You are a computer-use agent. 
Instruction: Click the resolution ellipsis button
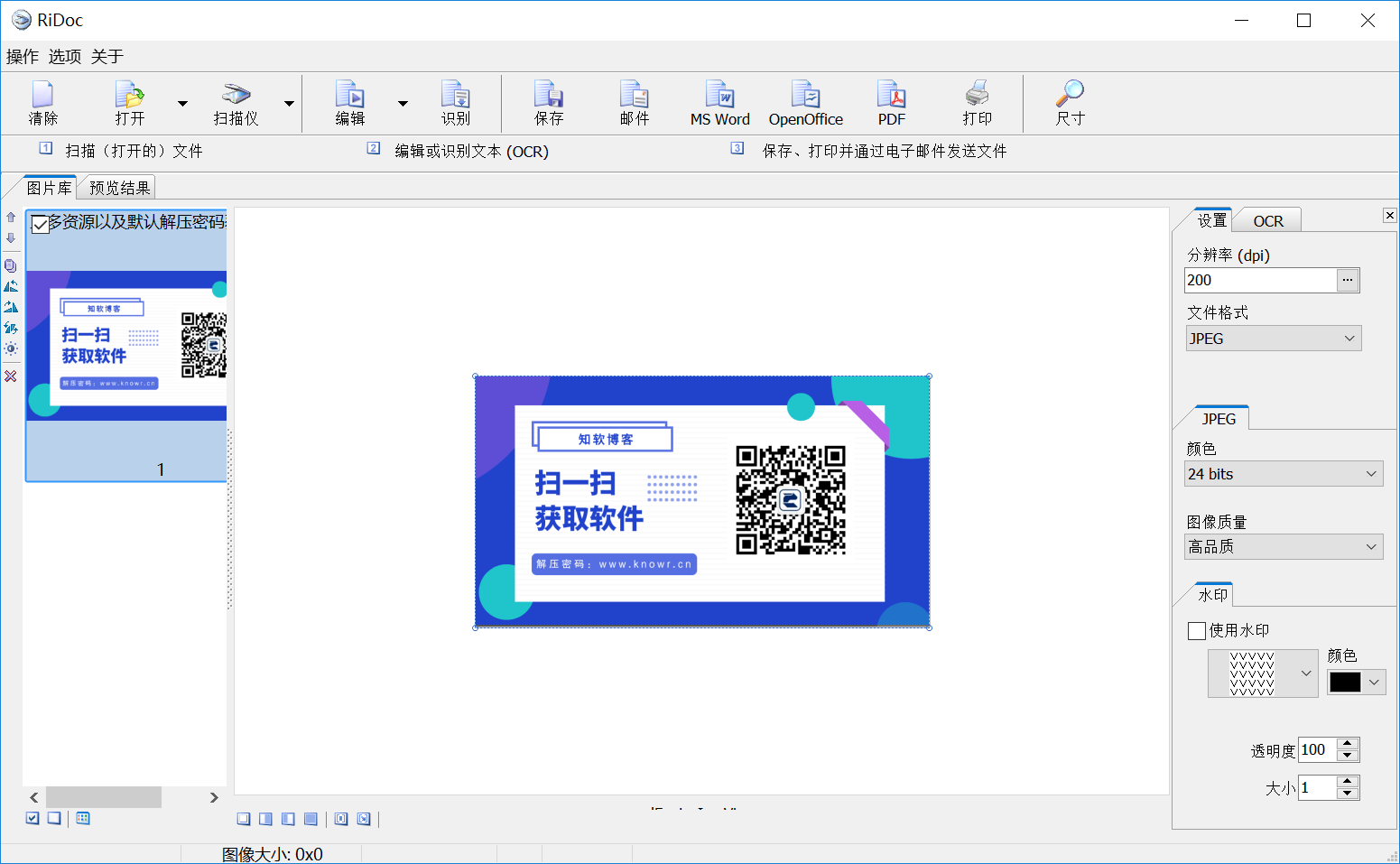[1348, 280]
